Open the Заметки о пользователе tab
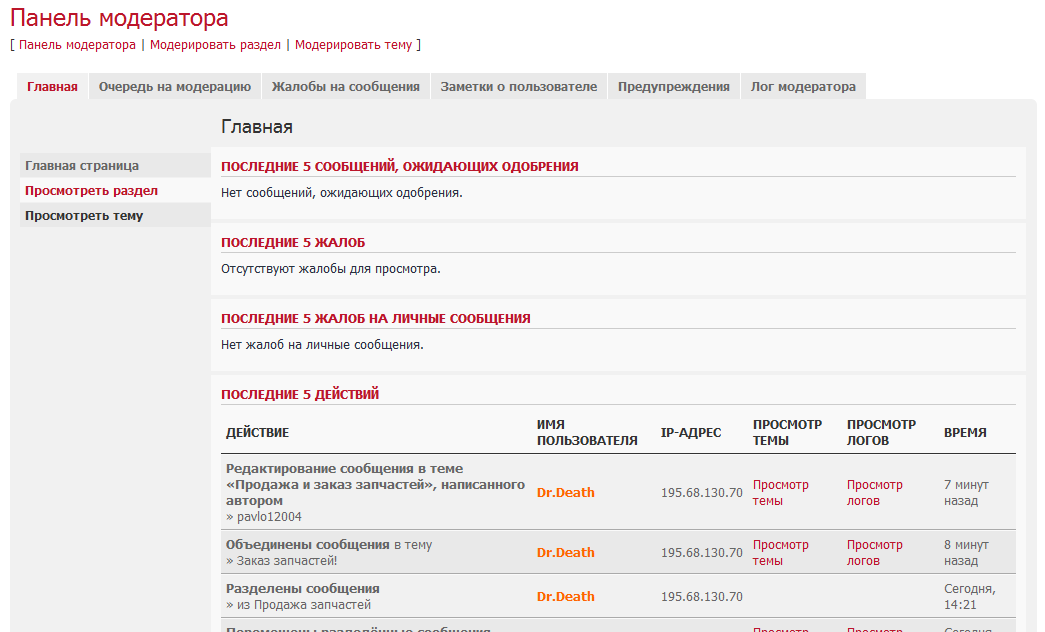Viewport: 1045px width, 632px height. coord(518,87)
